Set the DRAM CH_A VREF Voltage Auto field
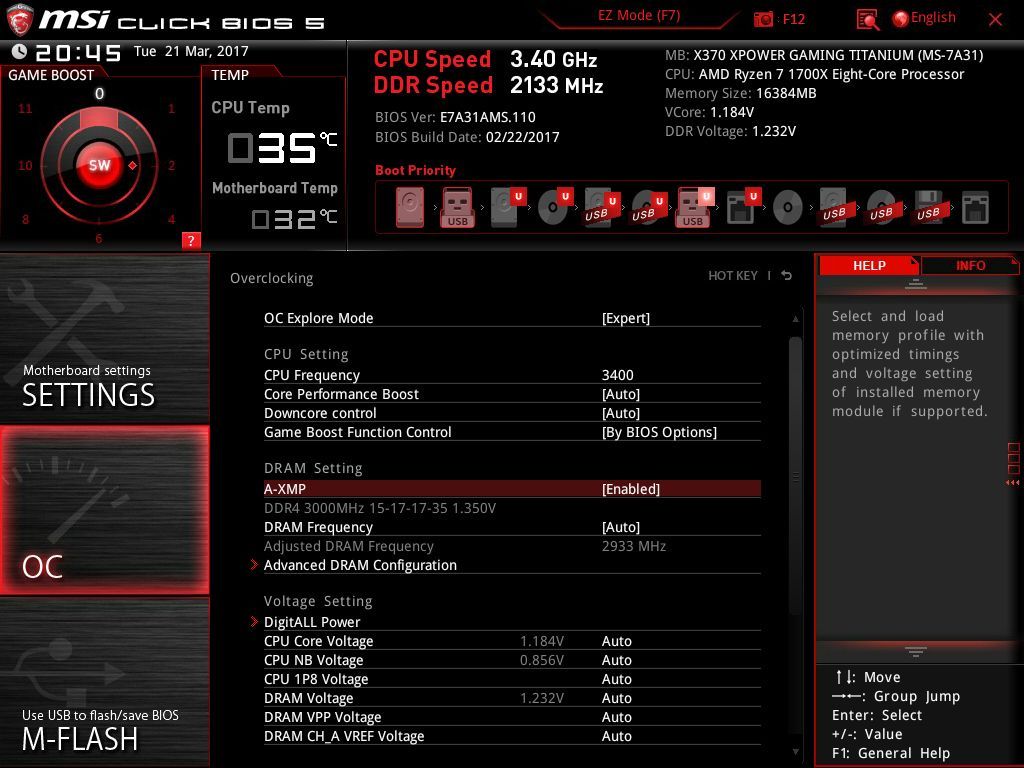Screen dimensions: 1024x768 coord(616,735)
